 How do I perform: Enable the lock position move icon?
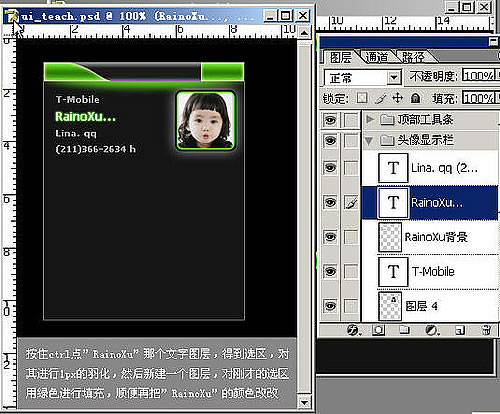point(397,98)
